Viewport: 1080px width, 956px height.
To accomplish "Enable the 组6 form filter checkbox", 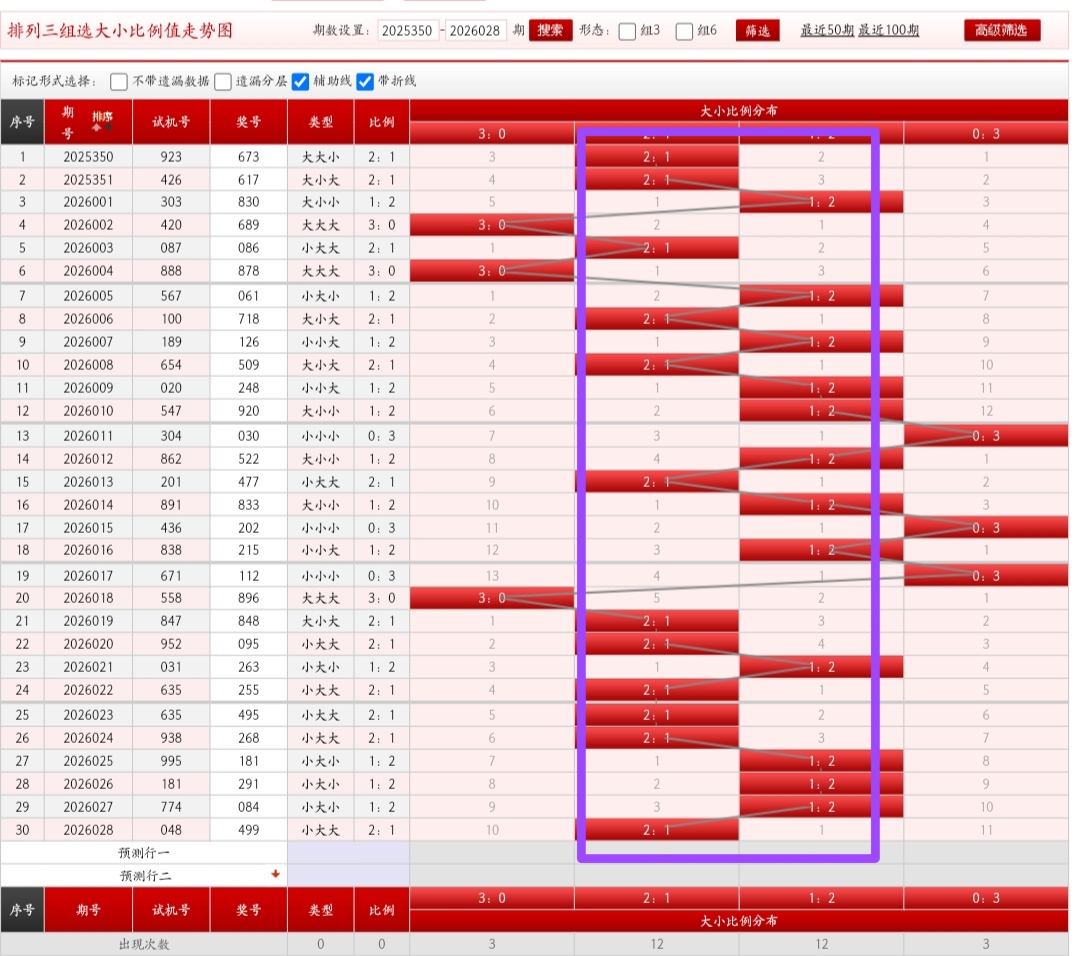I will pyautogui.click(x=684, y=31).
